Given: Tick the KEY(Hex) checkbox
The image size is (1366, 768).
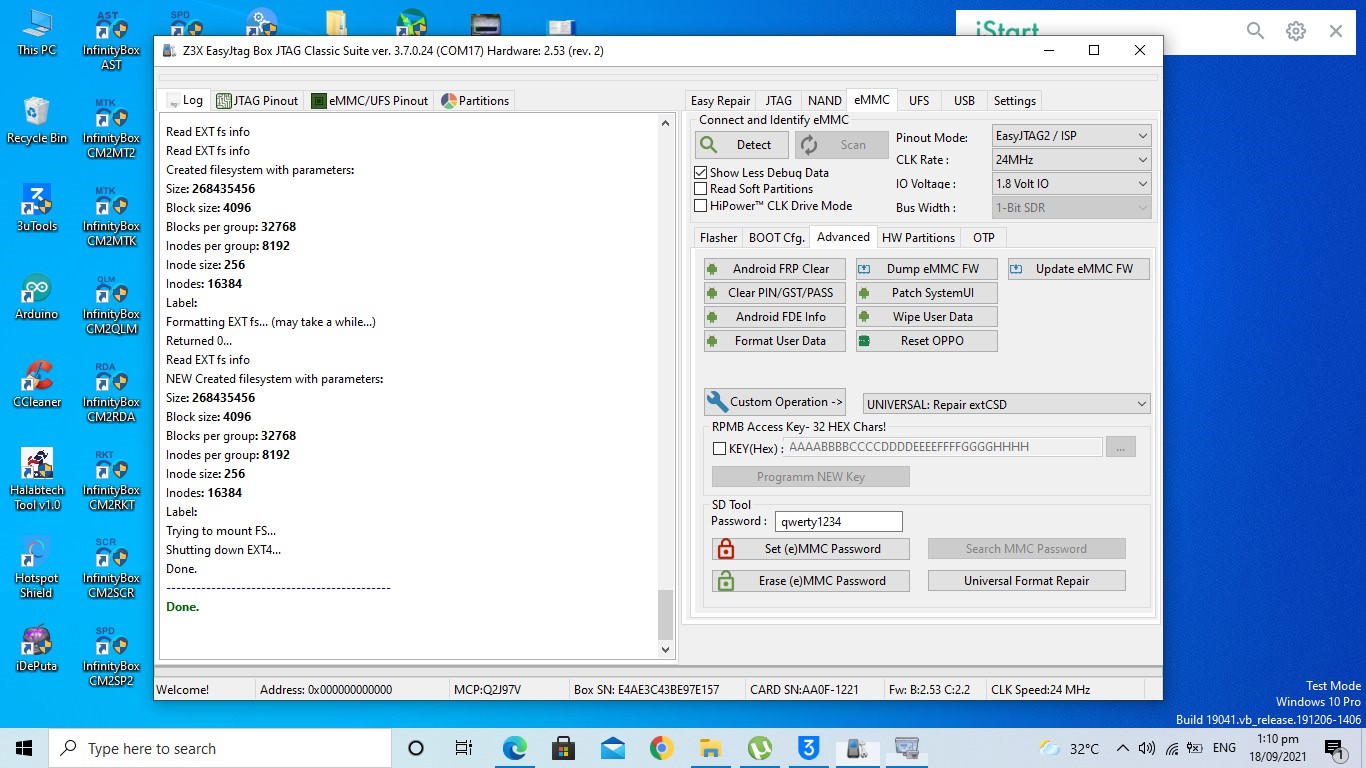Looking at the screenshot, I should tap(719, 448).
